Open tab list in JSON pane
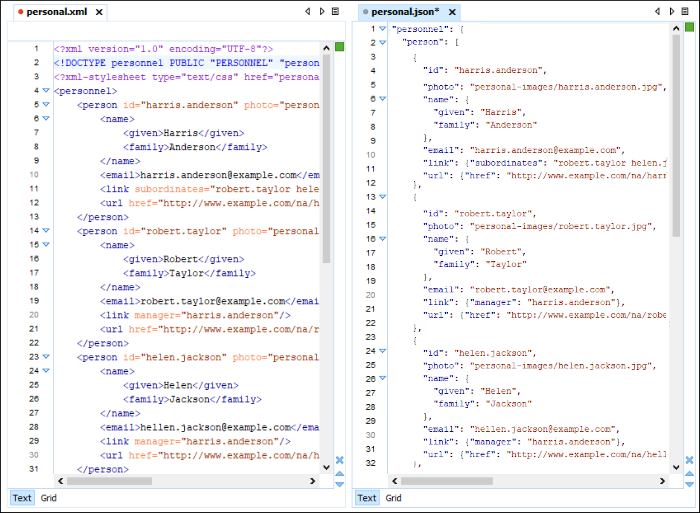Image resolution: width=700 pixels, height=513 pixels. coord(685,12)
